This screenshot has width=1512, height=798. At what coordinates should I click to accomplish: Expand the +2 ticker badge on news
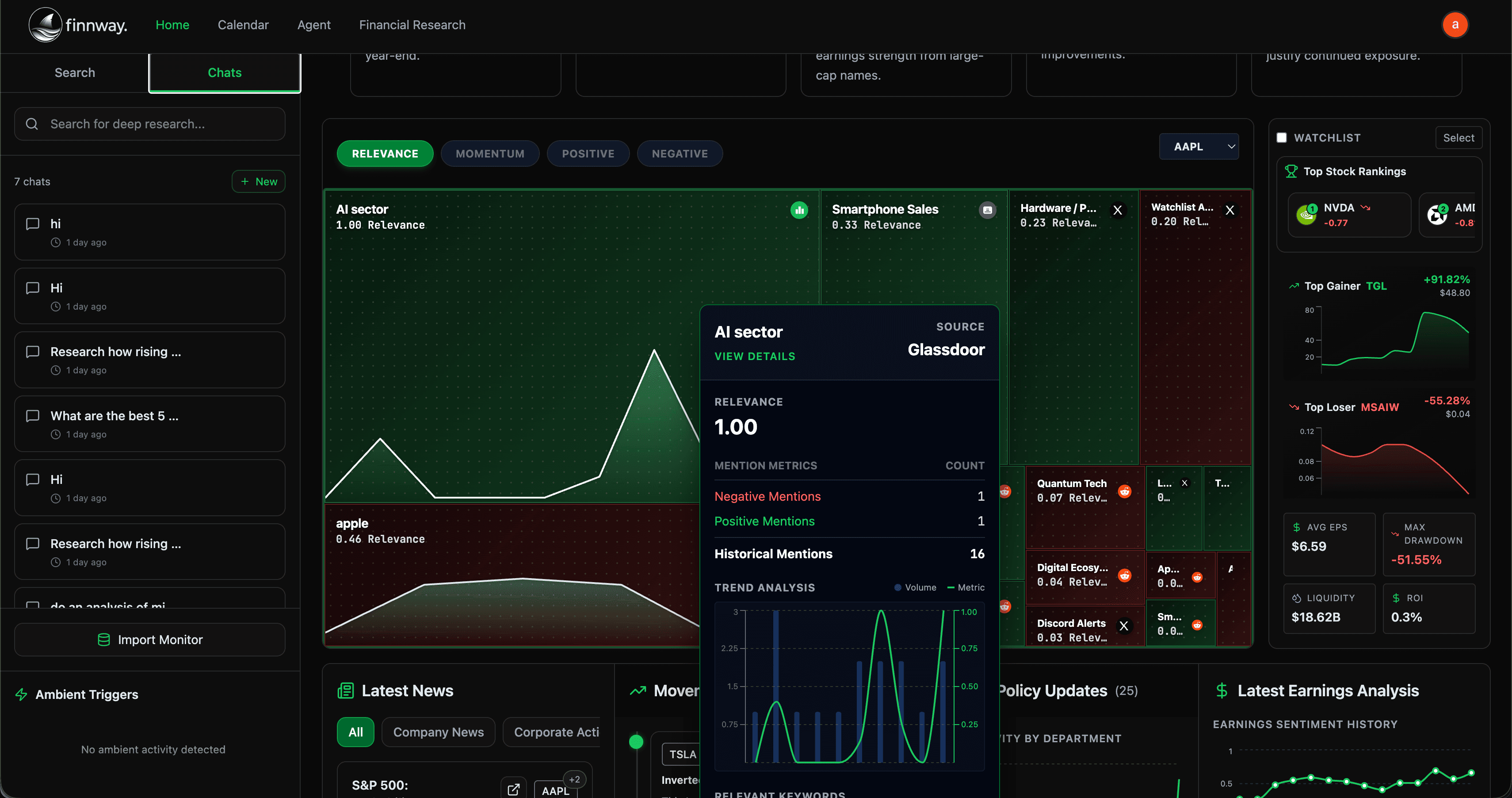(x=574, y=779)
